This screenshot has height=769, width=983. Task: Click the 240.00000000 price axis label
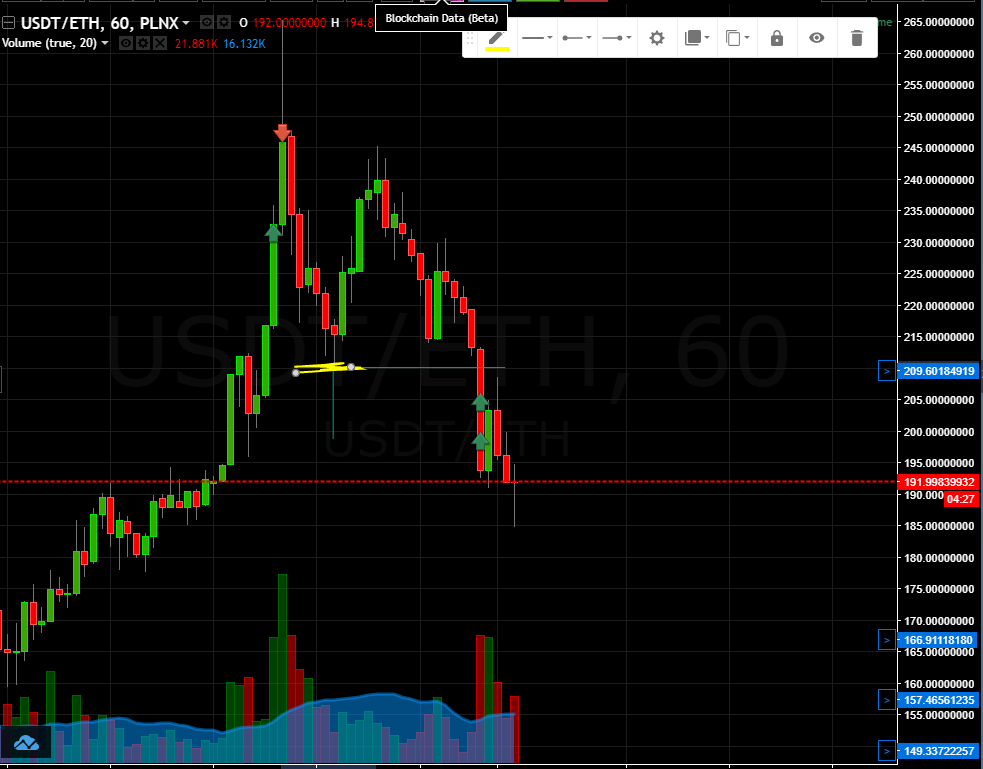point(938,180)
